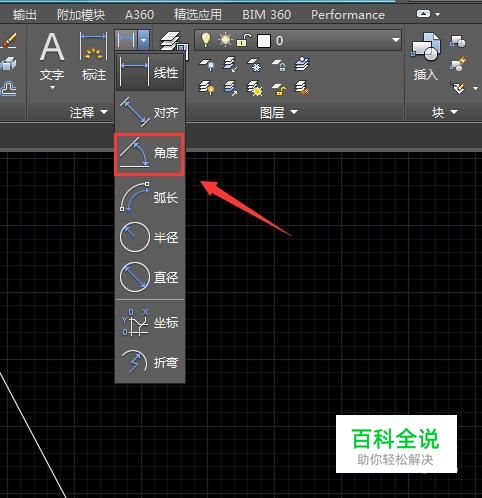Screen dimensions: 482x498
Task: Click Thaw All Layers sun icon
Action: [255, 88]
